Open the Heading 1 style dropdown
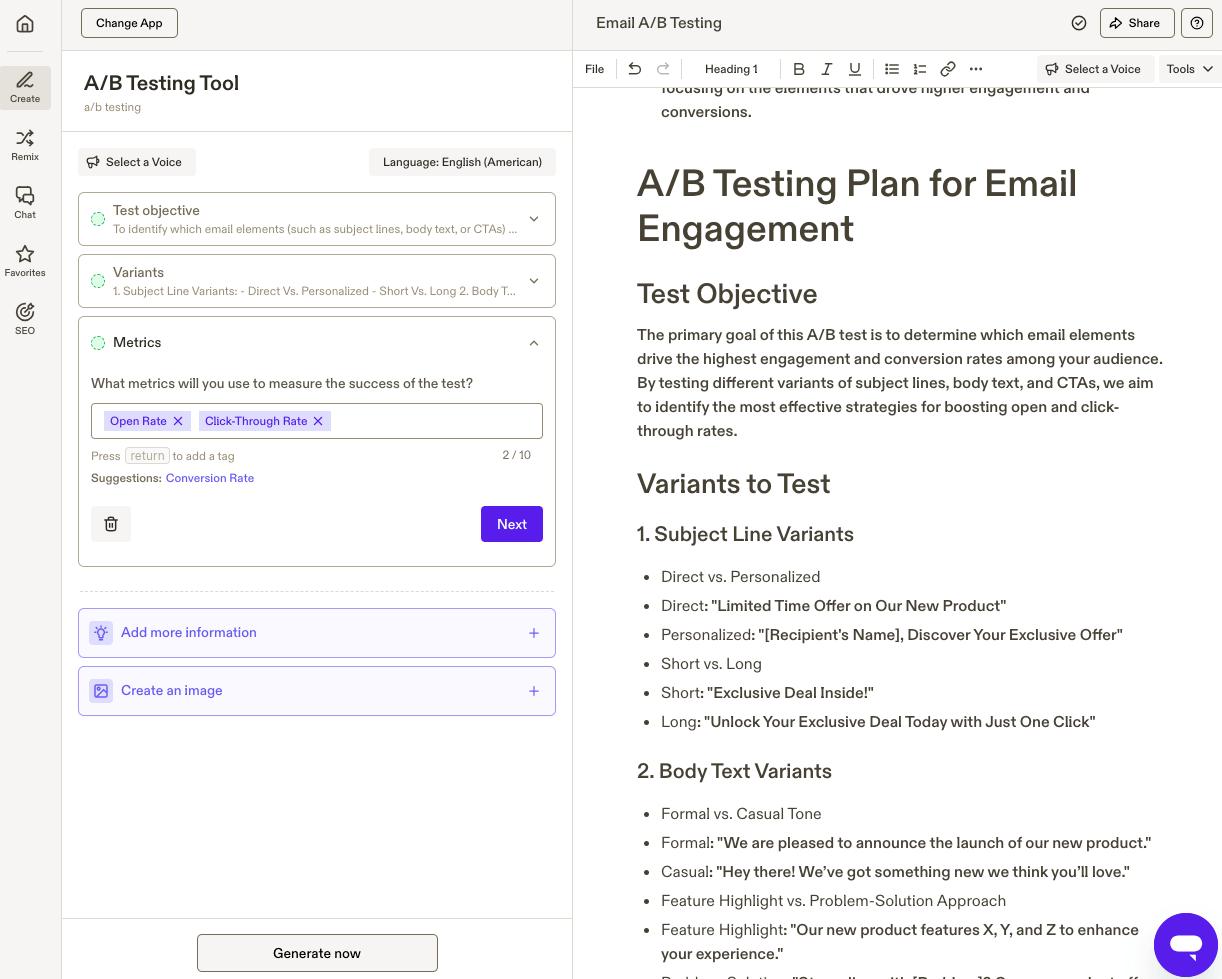The width and height of the screenshot is (1222, 979). coord(731,69)
